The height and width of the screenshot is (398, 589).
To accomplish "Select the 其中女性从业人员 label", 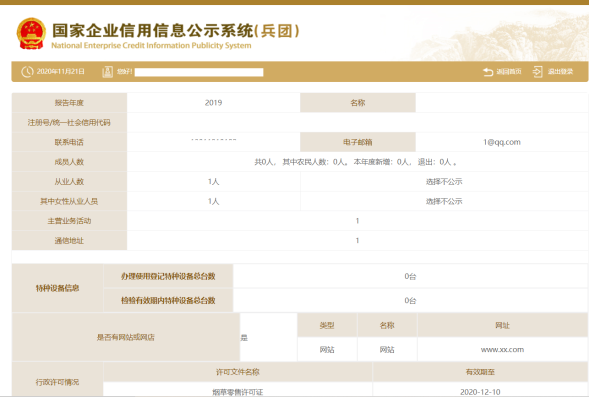I will point(69,201).
